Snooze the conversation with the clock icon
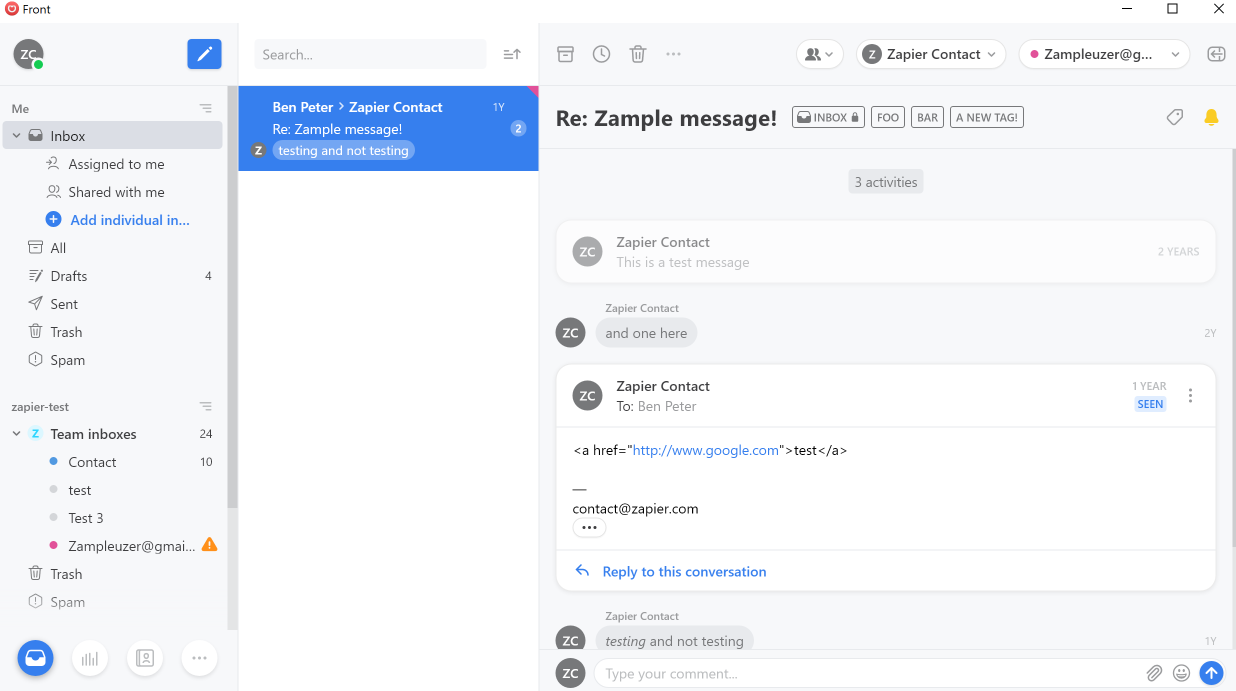The width and height of the screenshot is (1236, 691). pyautogui.click(x=601, y=54)
